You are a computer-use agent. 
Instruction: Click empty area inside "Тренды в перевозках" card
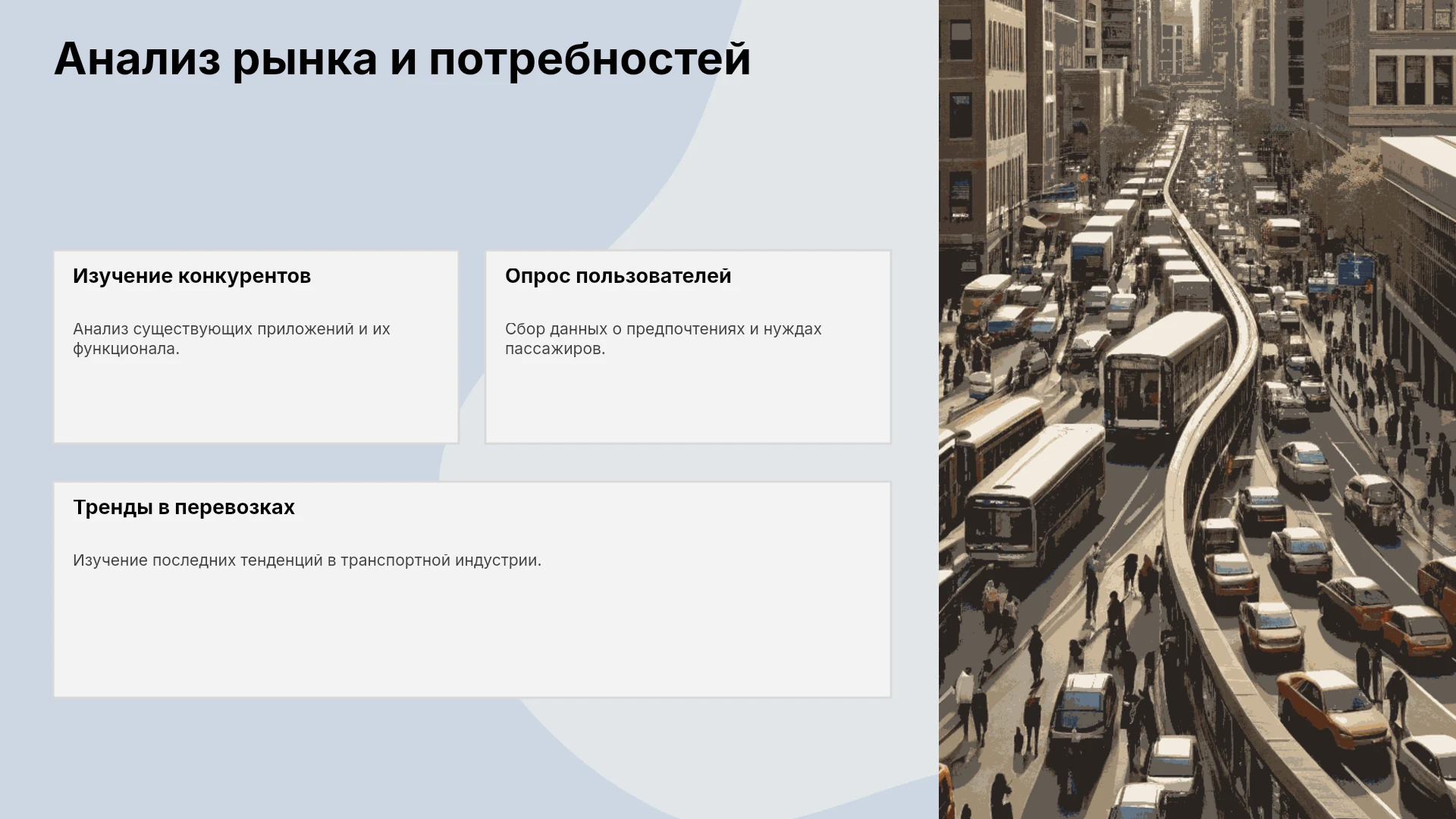click(x=472, y=637)
